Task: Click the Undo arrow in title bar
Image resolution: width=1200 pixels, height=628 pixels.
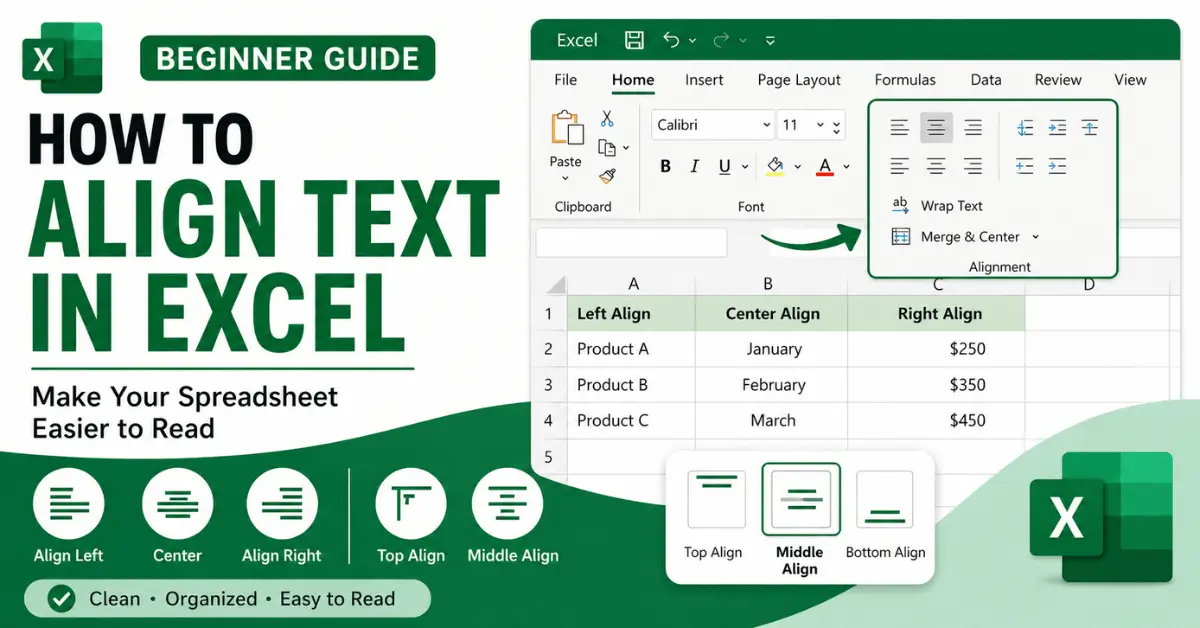Action: pos(671,40)
